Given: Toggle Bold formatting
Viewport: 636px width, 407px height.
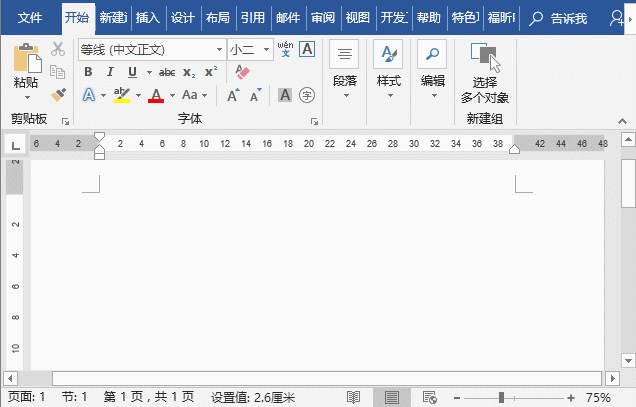Looking at the screenshot, I should (x=88, y=72).
